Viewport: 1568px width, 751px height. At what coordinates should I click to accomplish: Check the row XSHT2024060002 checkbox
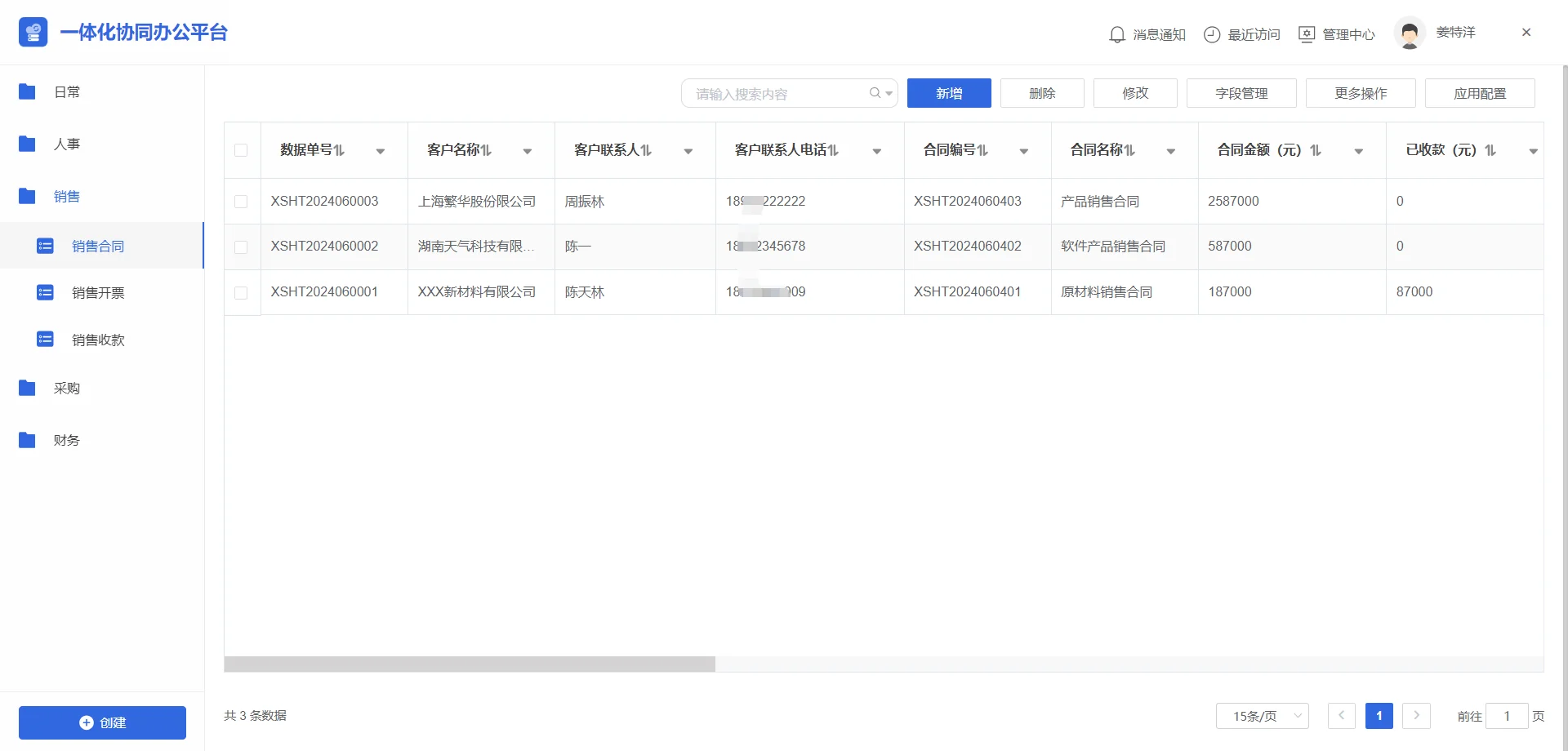coord(241,247)
